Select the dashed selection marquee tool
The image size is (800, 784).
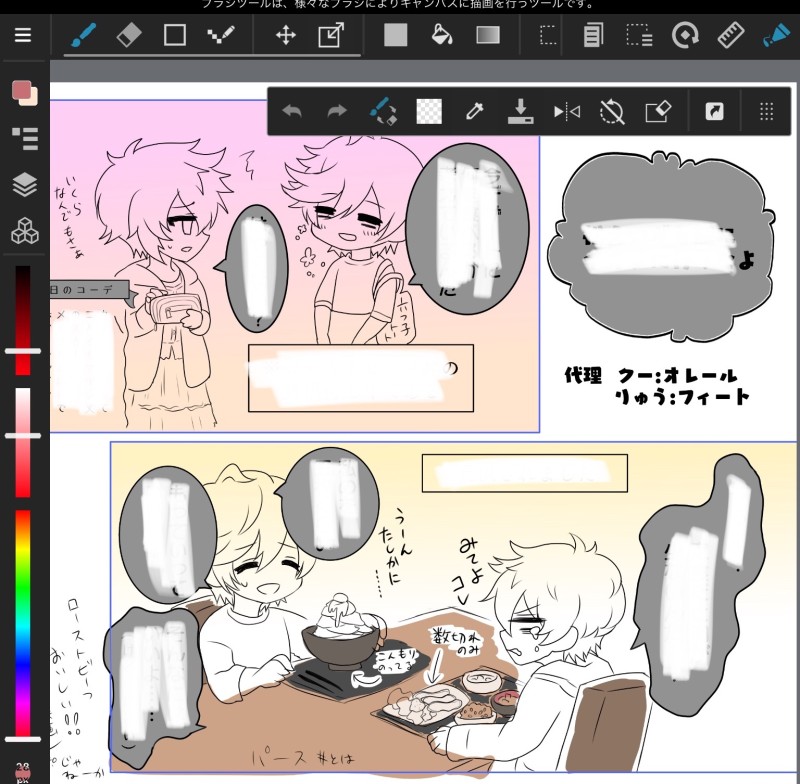[548, 36]
